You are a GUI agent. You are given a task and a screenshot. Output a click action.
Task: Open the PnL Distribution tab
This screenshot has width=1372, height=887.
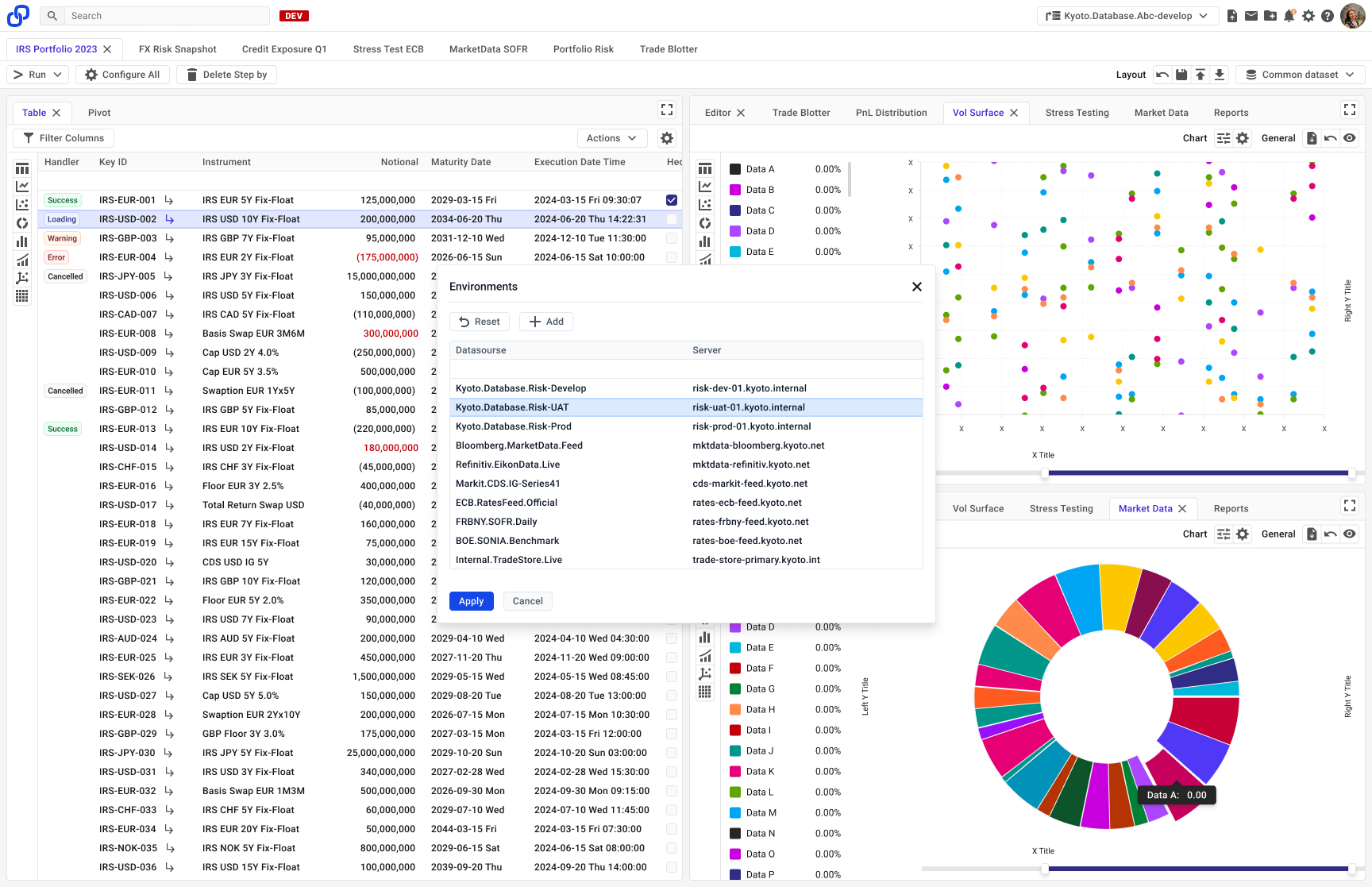[891, 113]
